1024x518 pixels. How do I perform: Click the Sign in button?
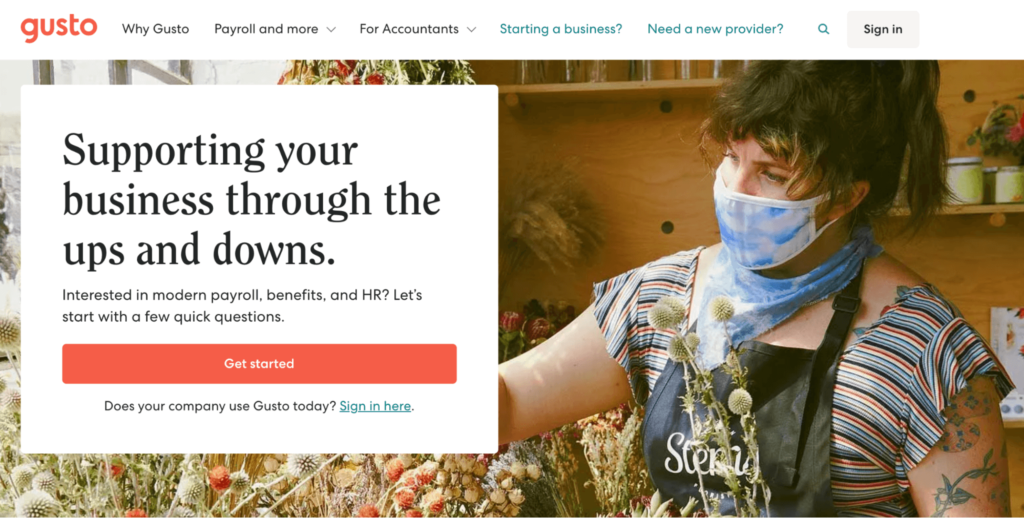pyautogui.click(x=883, y=29)
